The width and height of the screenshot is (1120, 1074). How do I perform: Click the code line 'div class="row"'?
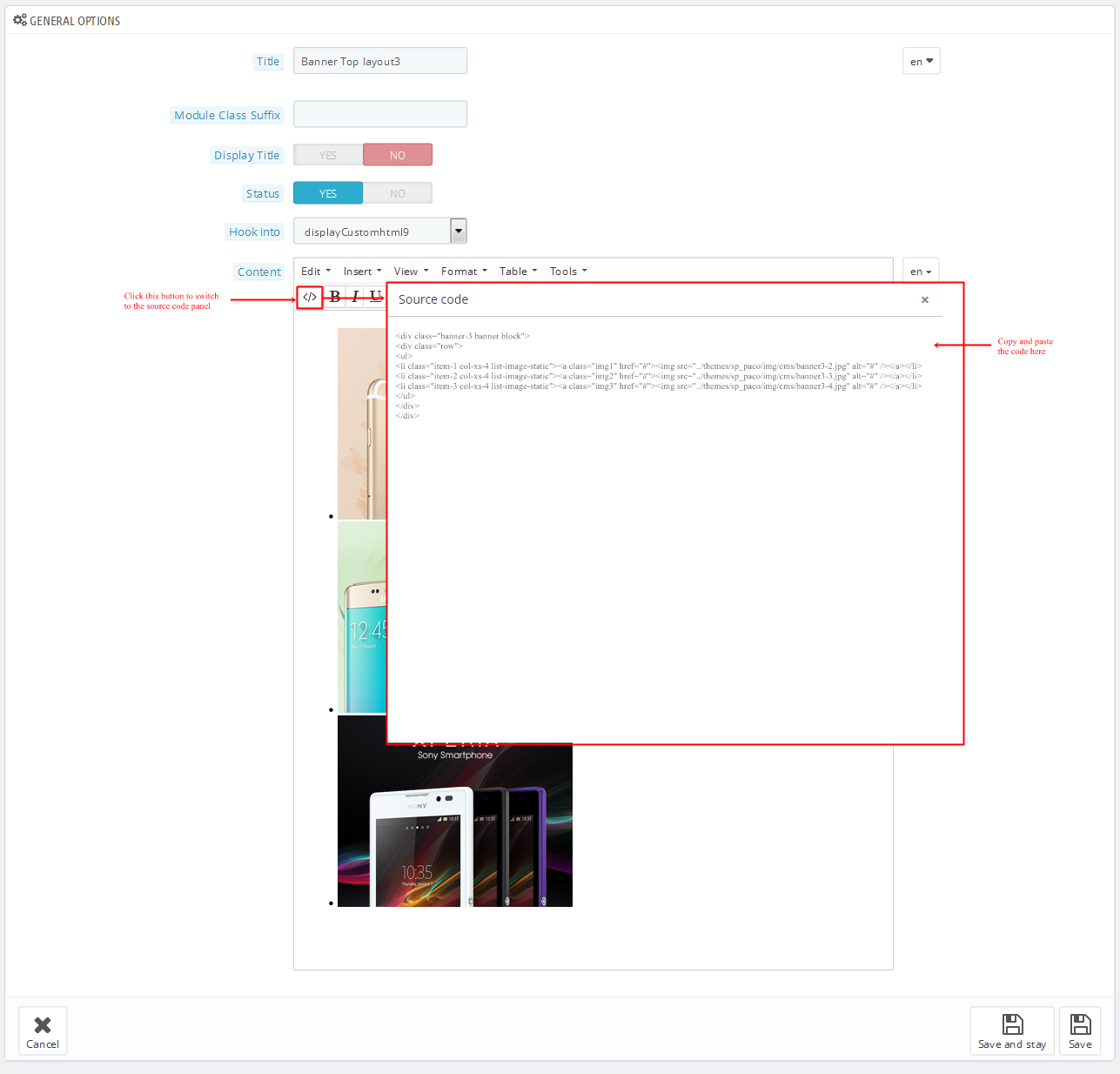(429, 346)
